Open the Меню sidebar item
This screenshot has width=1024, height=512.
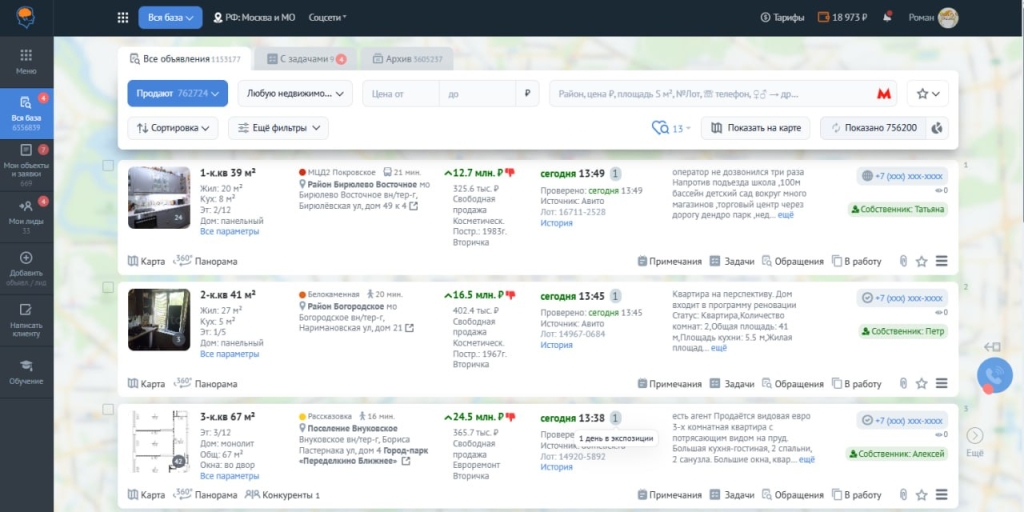[26, 61]
